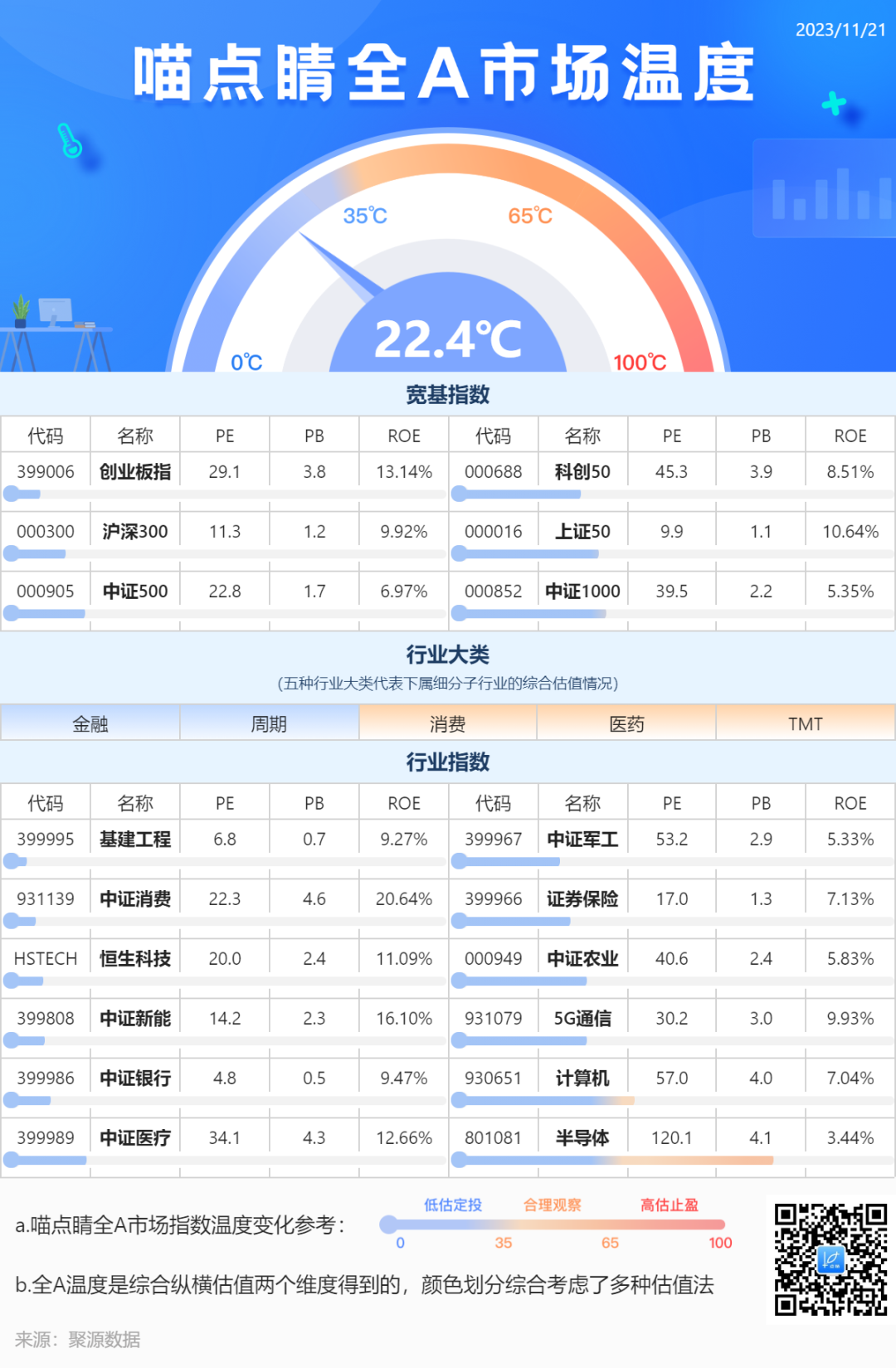Click the 13.14% ROE value for 创业板指
The height and width of the screenshot is (1368, 896).
[404, 472]
